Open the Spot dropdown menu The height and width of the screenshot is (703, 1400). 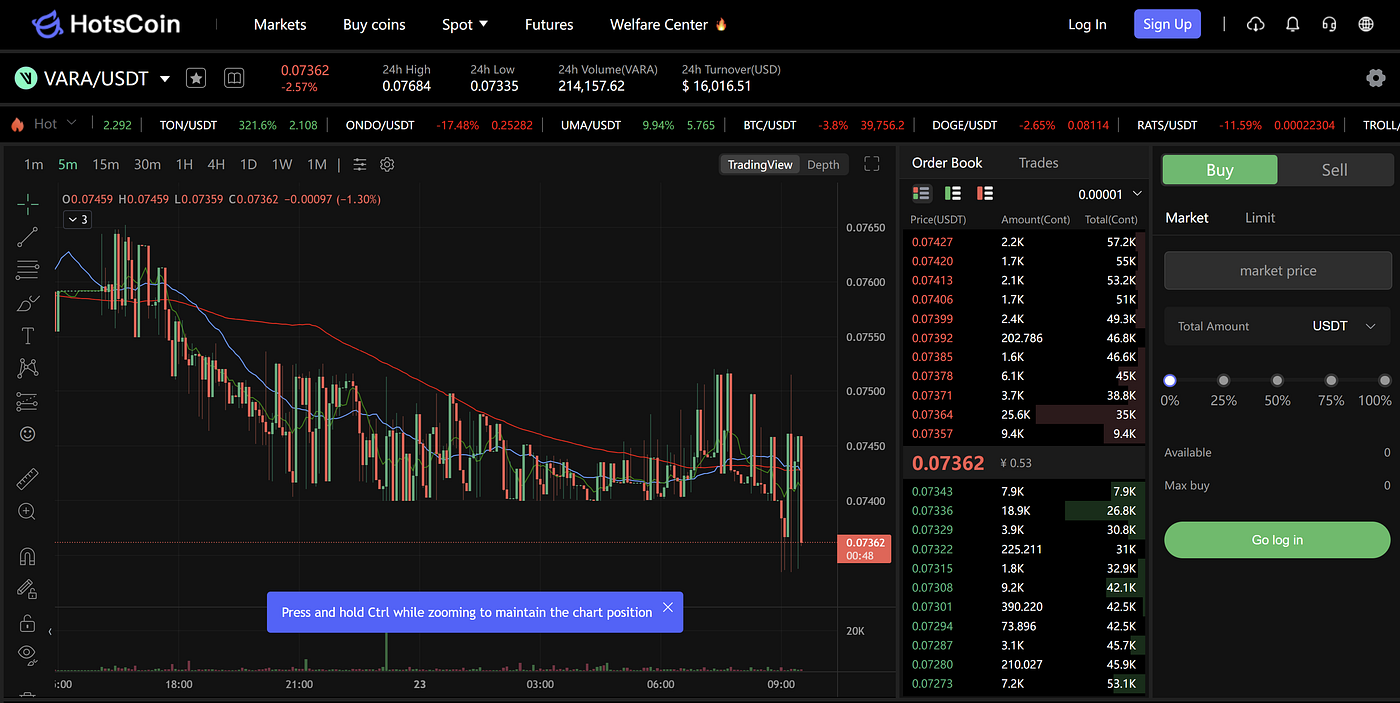(x=465, y=24)
